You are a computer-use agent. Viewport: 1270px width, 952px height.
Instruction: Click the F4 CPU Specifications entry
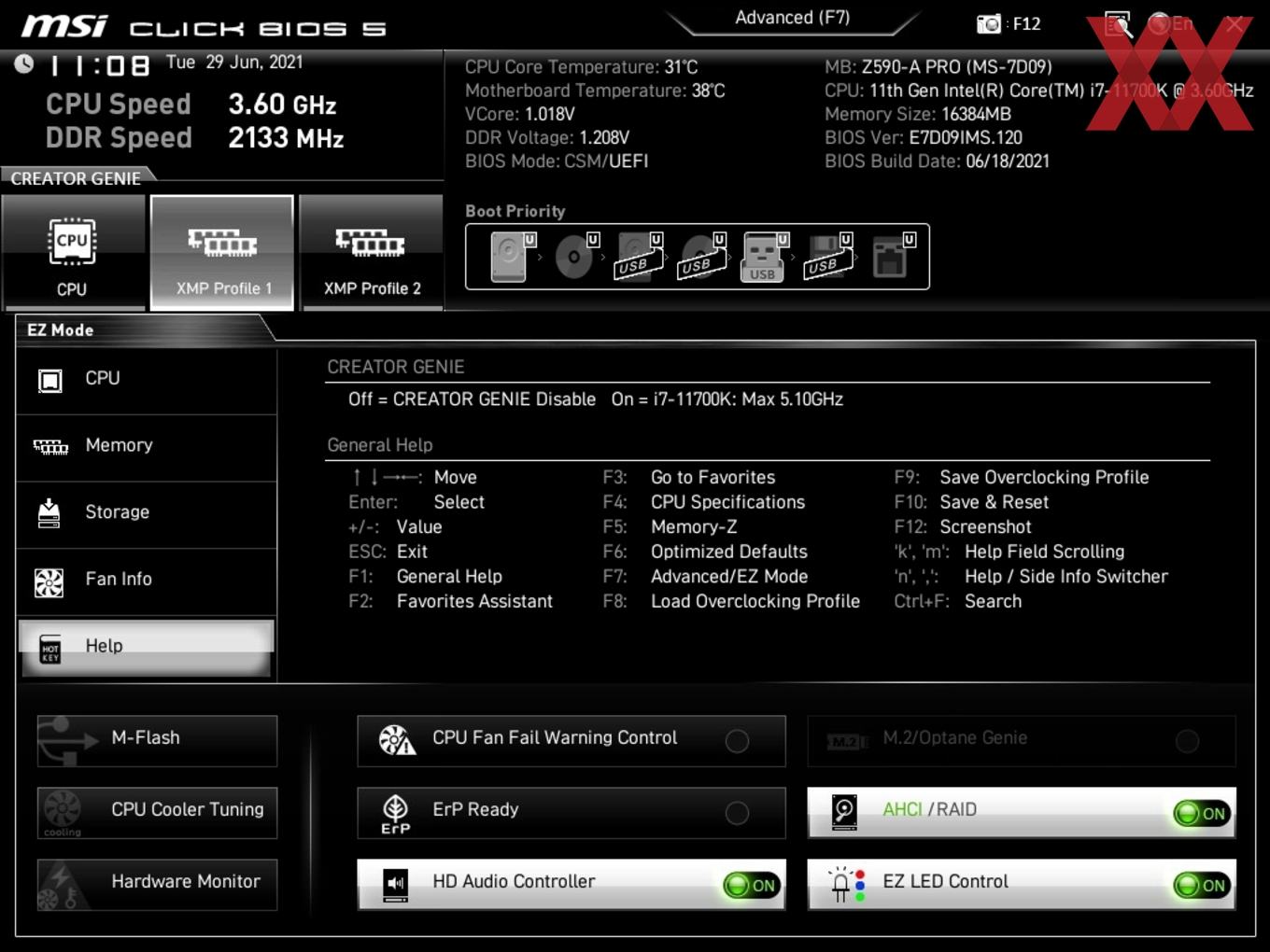[703, 503]
